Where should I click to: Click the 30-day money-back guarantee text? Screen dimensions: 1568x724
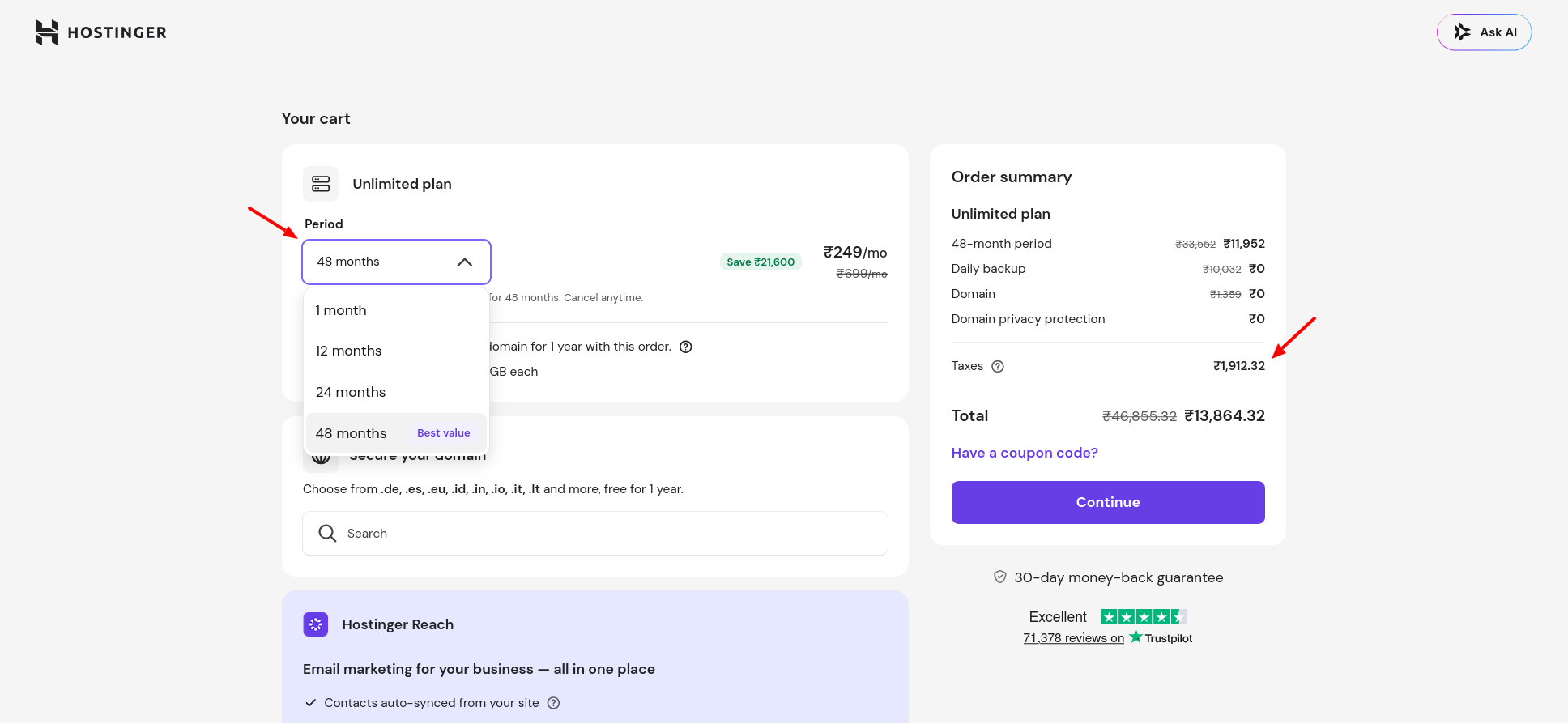pos(1118,577)
